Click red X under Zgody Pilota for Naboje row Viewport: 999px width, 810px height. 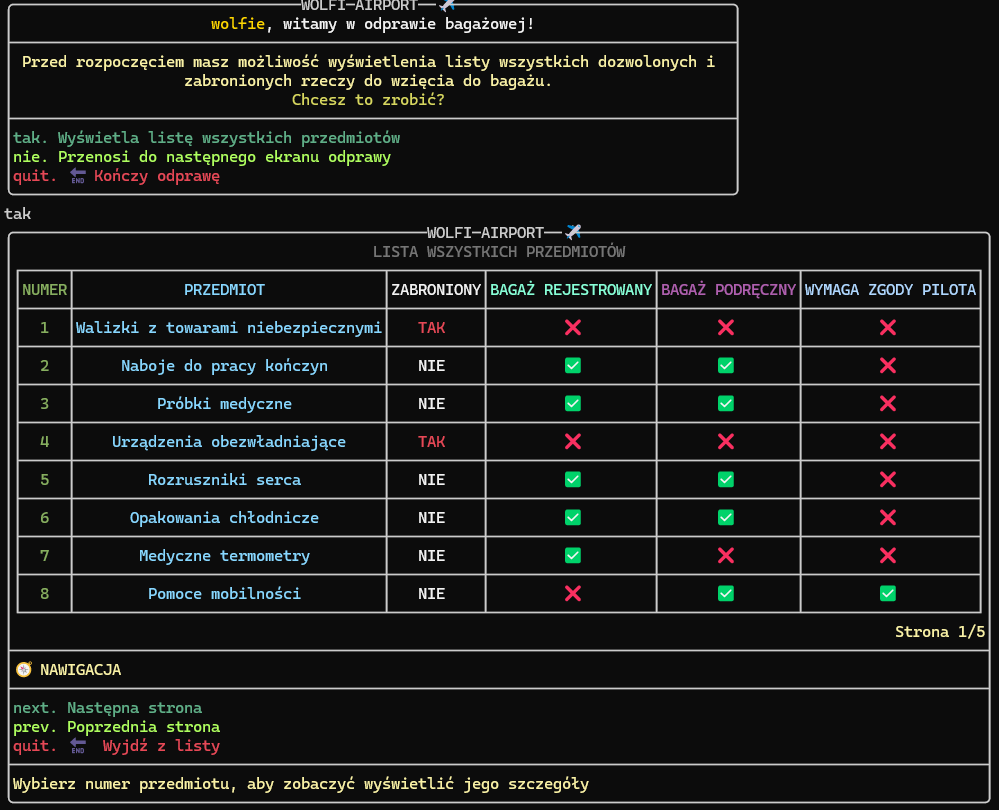coord(888,365)
